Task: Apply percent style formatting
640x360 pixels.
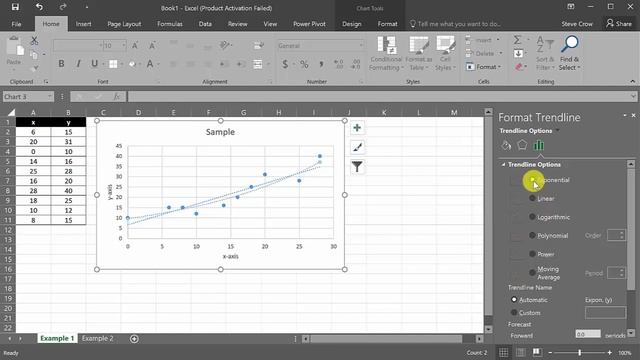Action: click(x=304, y=64)
